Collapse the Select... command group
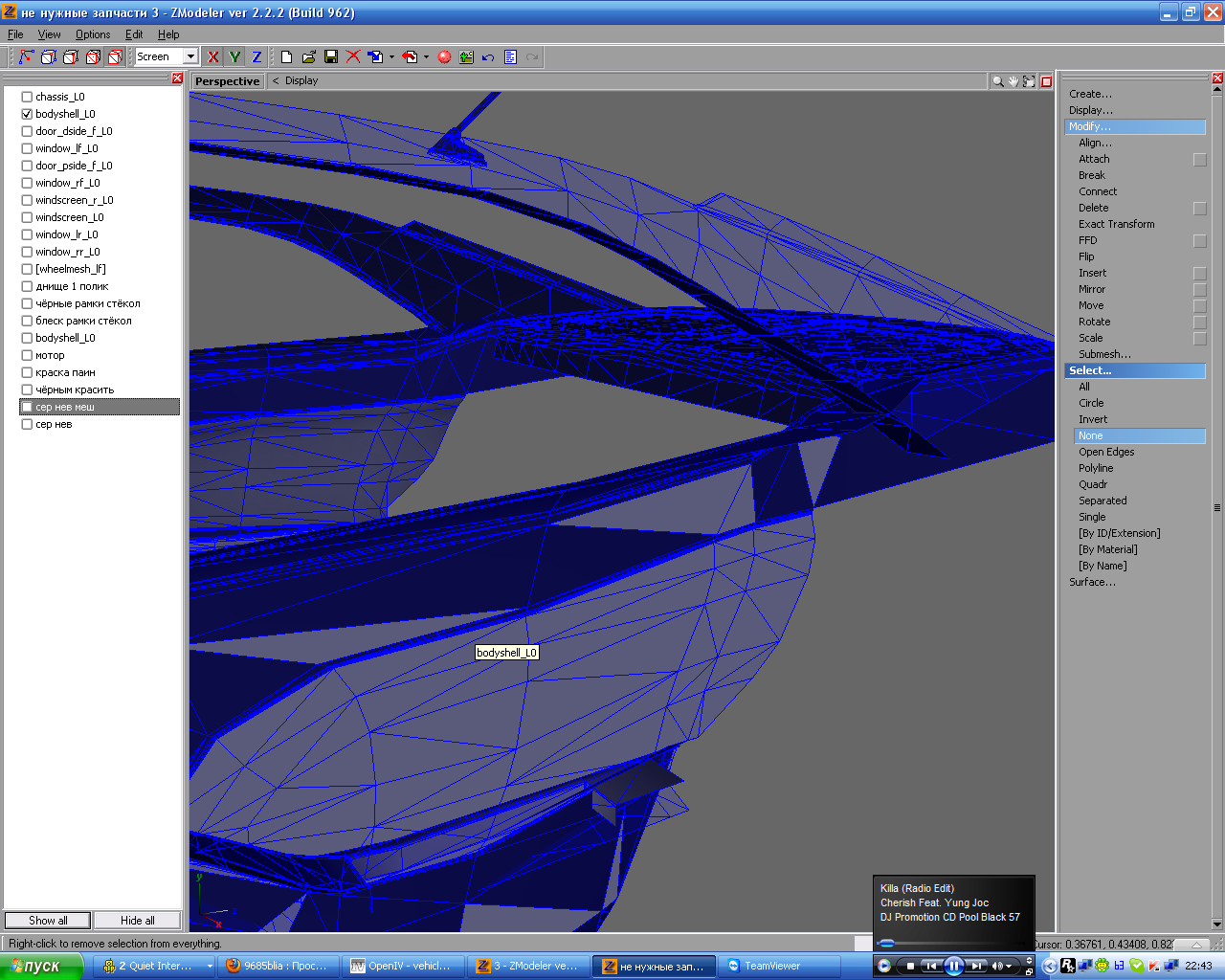1225x980 pixels. pyautogui.click(x=1135, y=370)
